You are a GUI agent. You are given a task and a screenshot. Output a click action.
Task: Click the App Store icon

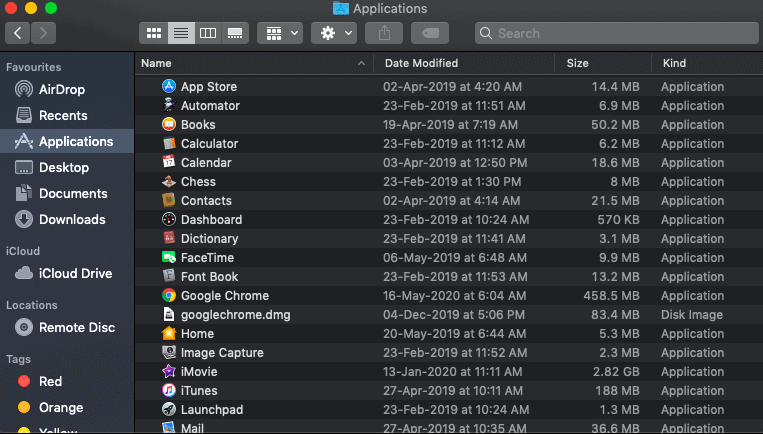tap(168, 86)
